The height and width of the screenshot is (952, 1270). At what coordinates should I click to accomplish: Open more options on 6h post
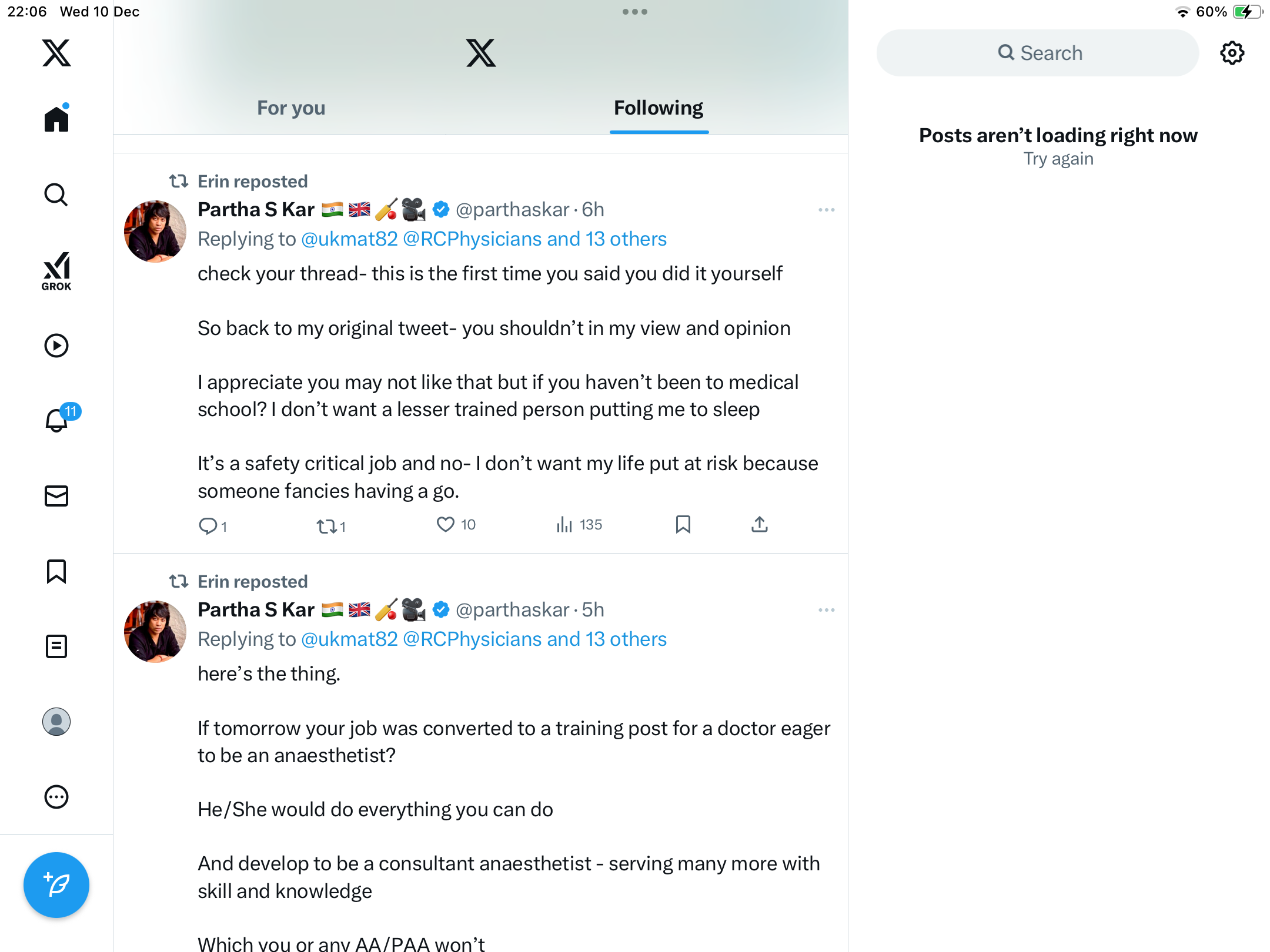pos(826,210)
